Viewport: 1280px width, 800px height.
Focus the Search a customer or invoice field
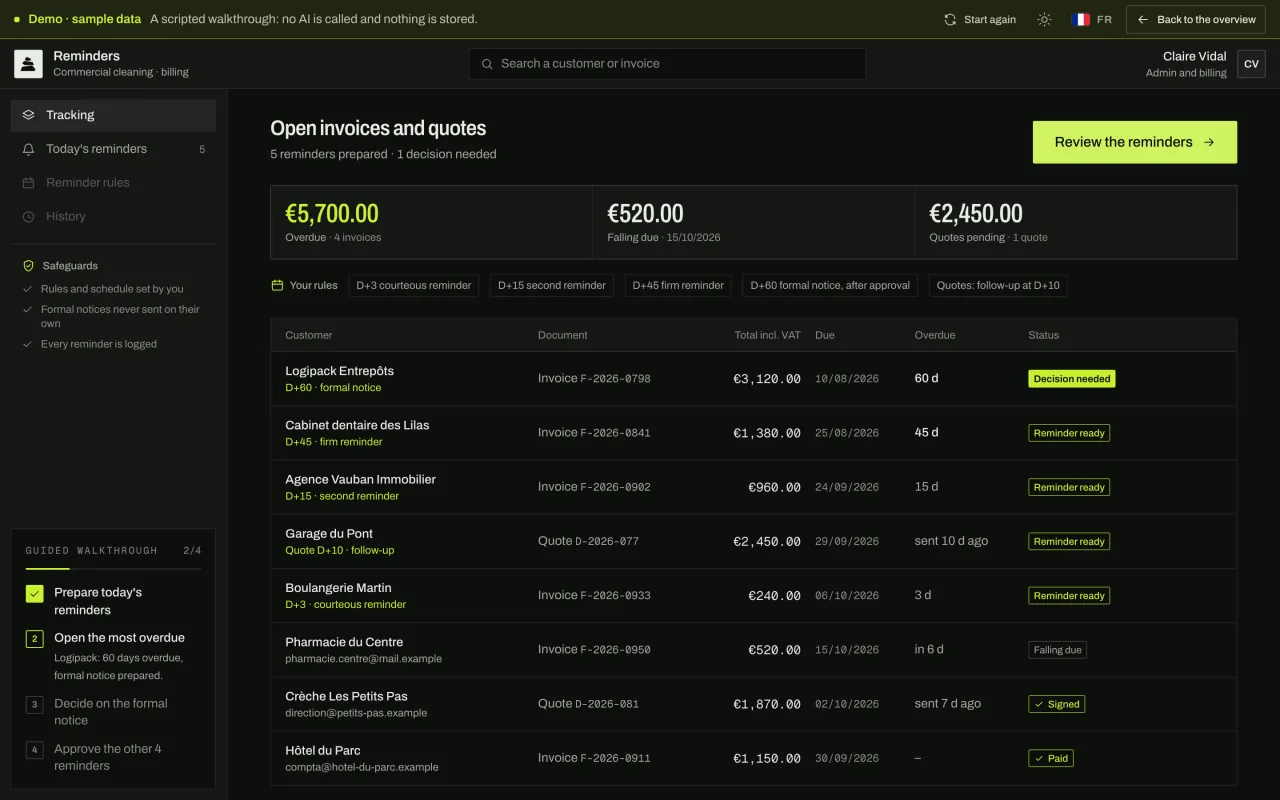[667, 64]
